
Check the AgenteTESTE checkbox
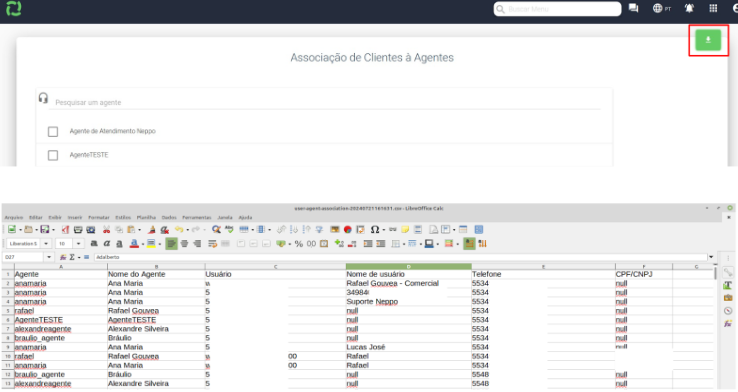53,155
